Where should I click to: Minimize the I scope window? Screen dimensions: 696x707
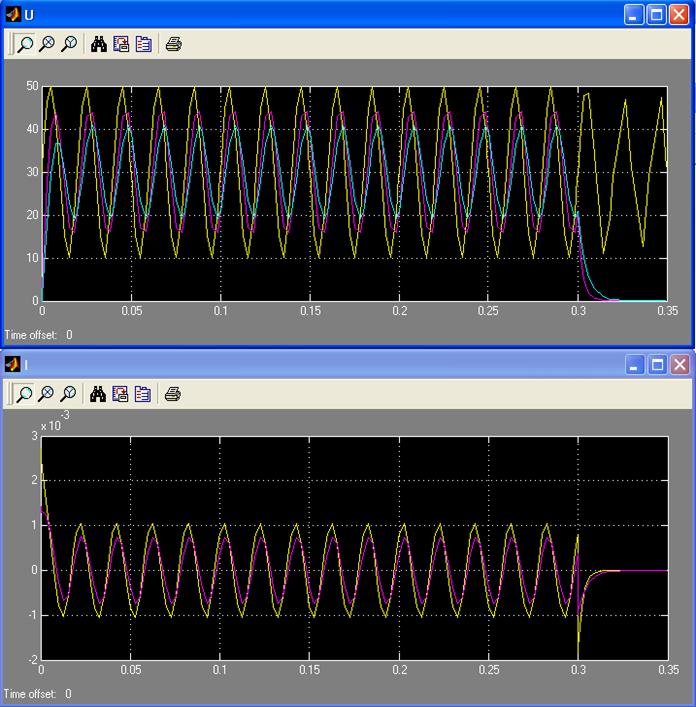[x=635, y=365]
